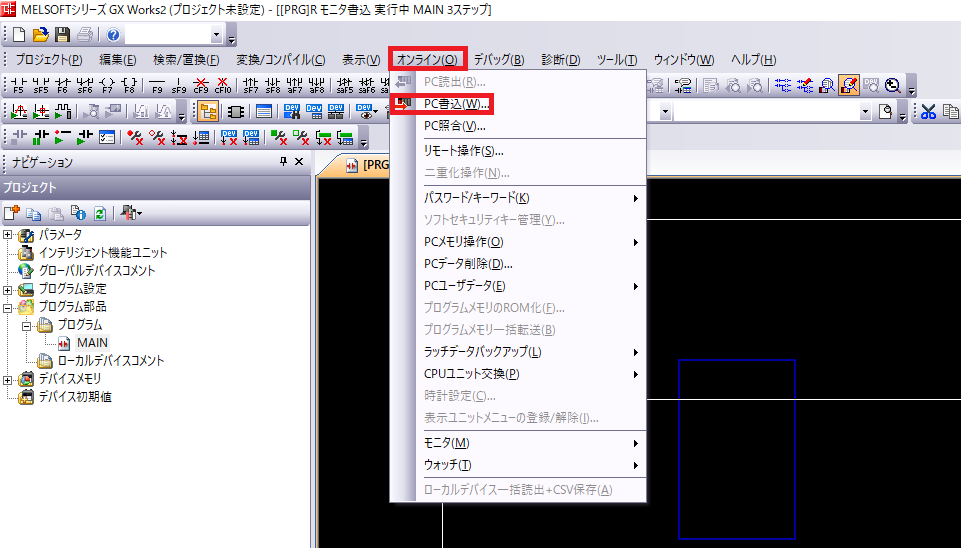Screen dimensions: 961x548
Task: Insert a coil (F7) ladder symbol
Action: (x=107, y=85)
